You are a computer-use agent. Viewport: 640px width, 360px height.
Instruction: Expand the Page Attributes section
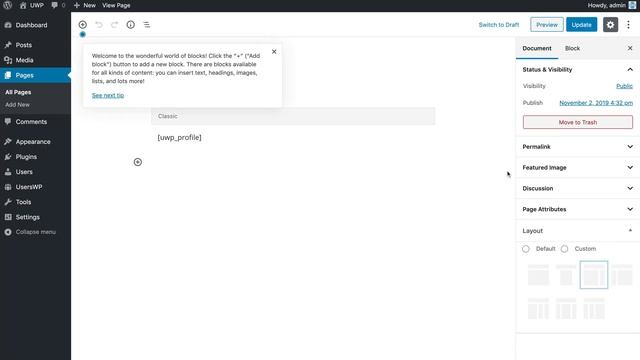578,209
